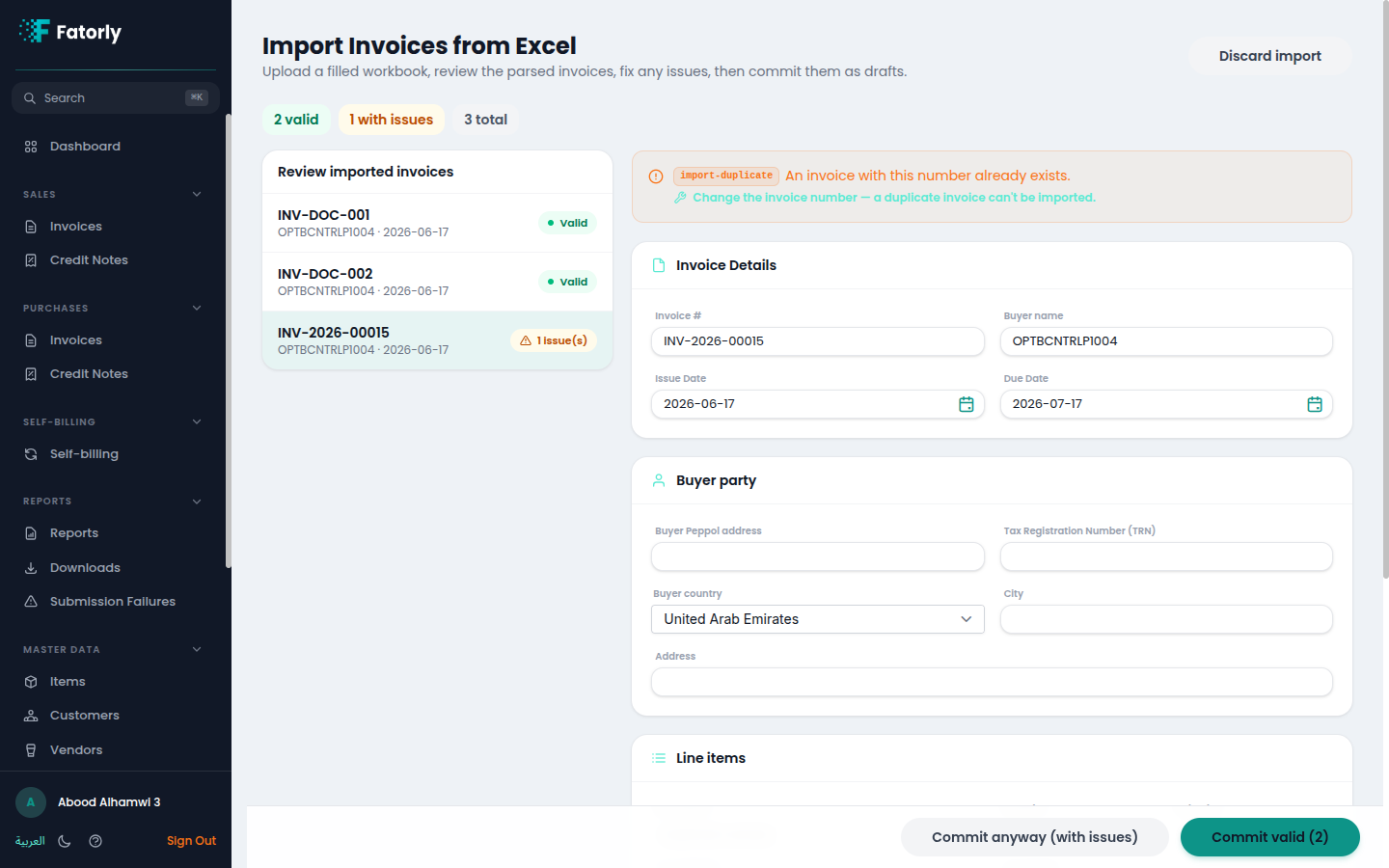Open the Vendors page
Screen dimensions: 1389x868
(116, 750)
